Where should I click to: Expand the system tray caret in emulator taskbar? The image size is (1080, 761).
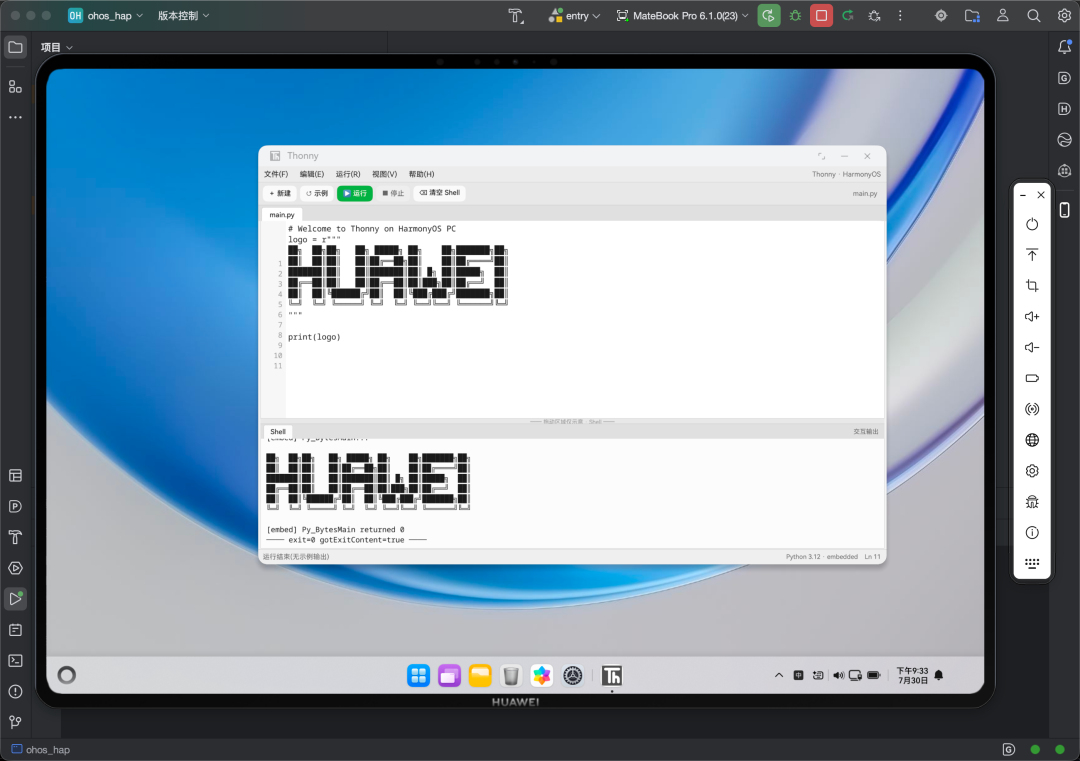pos(779,676)
